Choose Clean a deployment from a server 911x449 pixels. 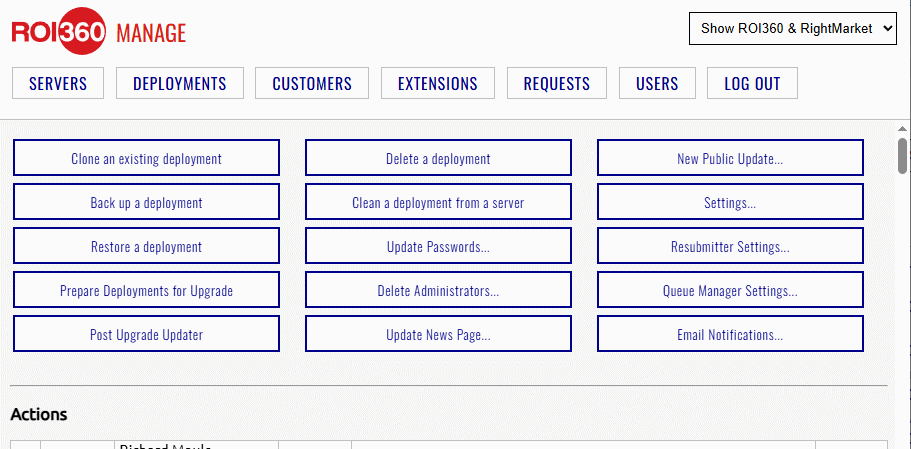438,202
